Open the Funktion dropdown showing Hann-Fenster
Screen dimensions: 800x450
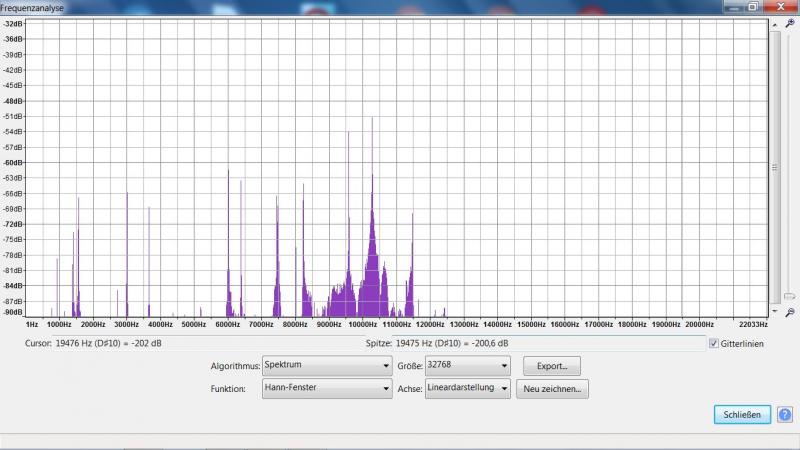pyautogui.click(x=326, y=388)
